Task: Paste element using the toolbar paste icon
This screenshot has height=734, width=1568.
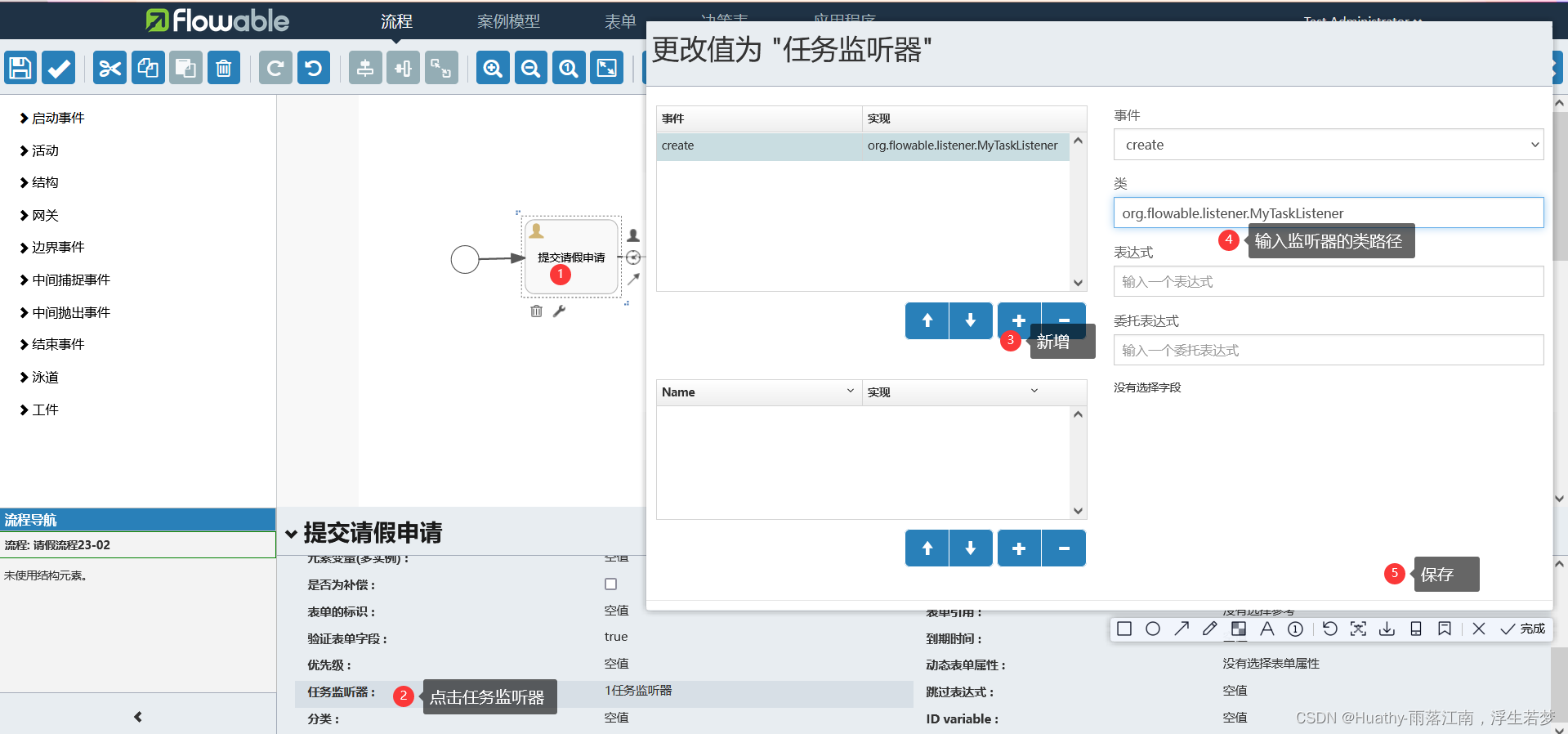Action: pyautogui.click(x=185, y=68)
